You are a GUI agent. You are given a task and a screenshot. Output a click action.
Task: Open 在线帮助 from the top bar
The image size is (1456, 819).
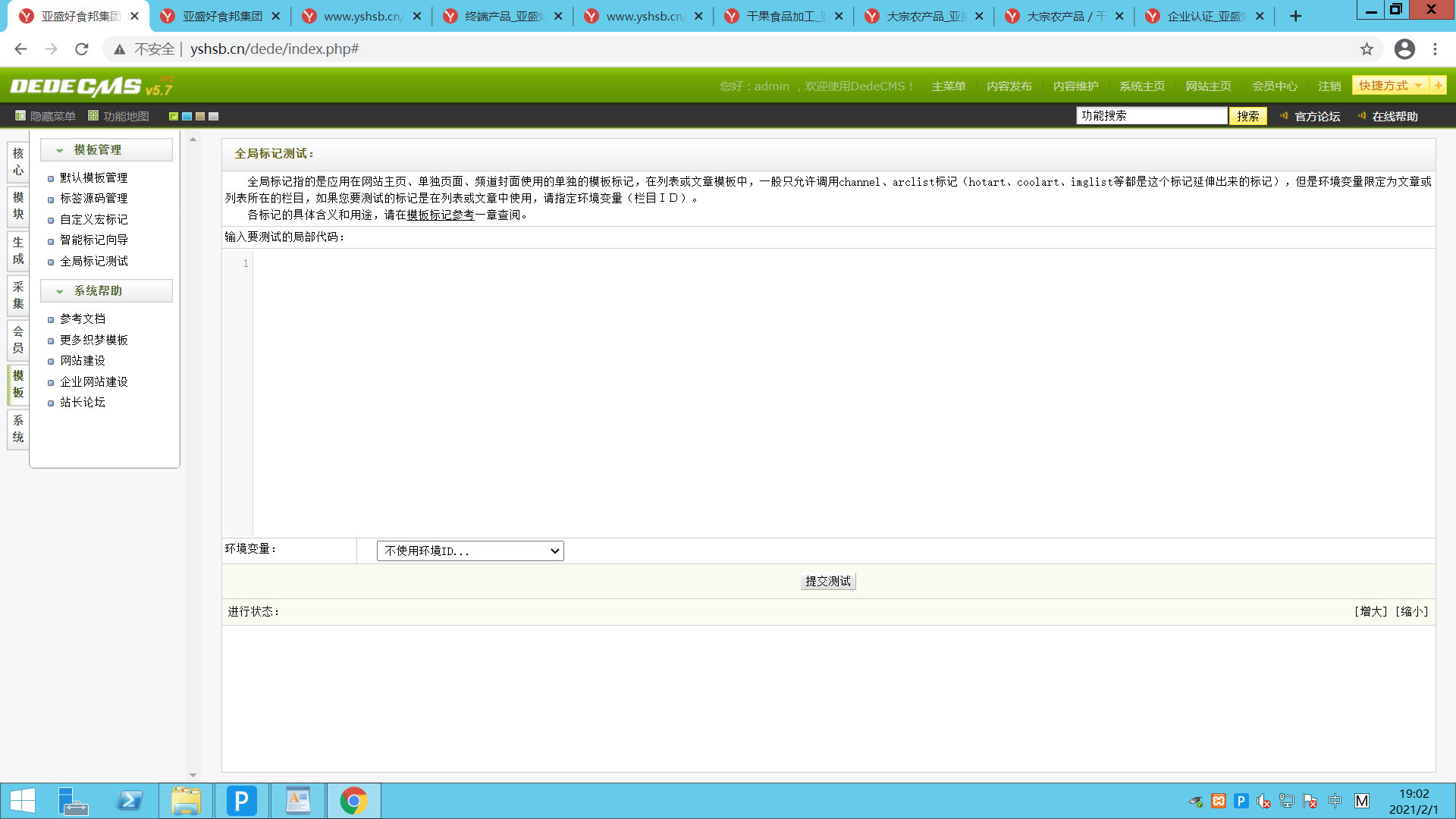1394,116
